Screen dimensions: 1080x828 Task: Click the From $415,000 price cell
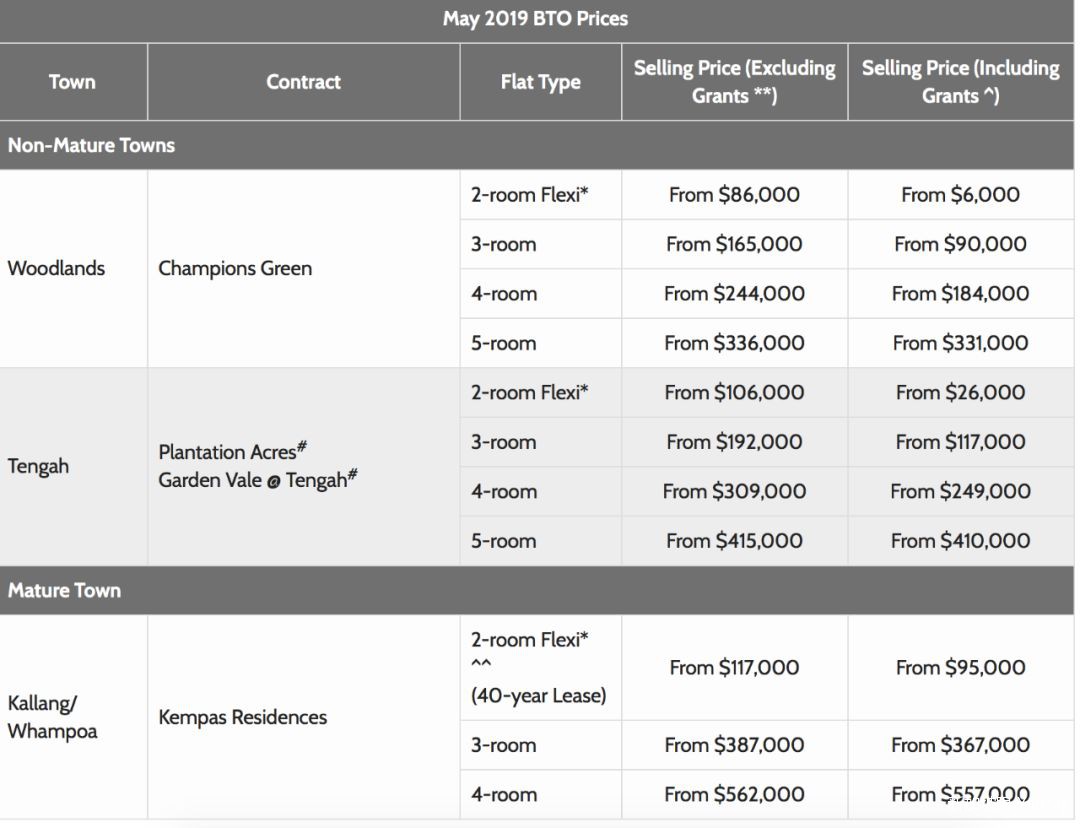tap(734, 541)
